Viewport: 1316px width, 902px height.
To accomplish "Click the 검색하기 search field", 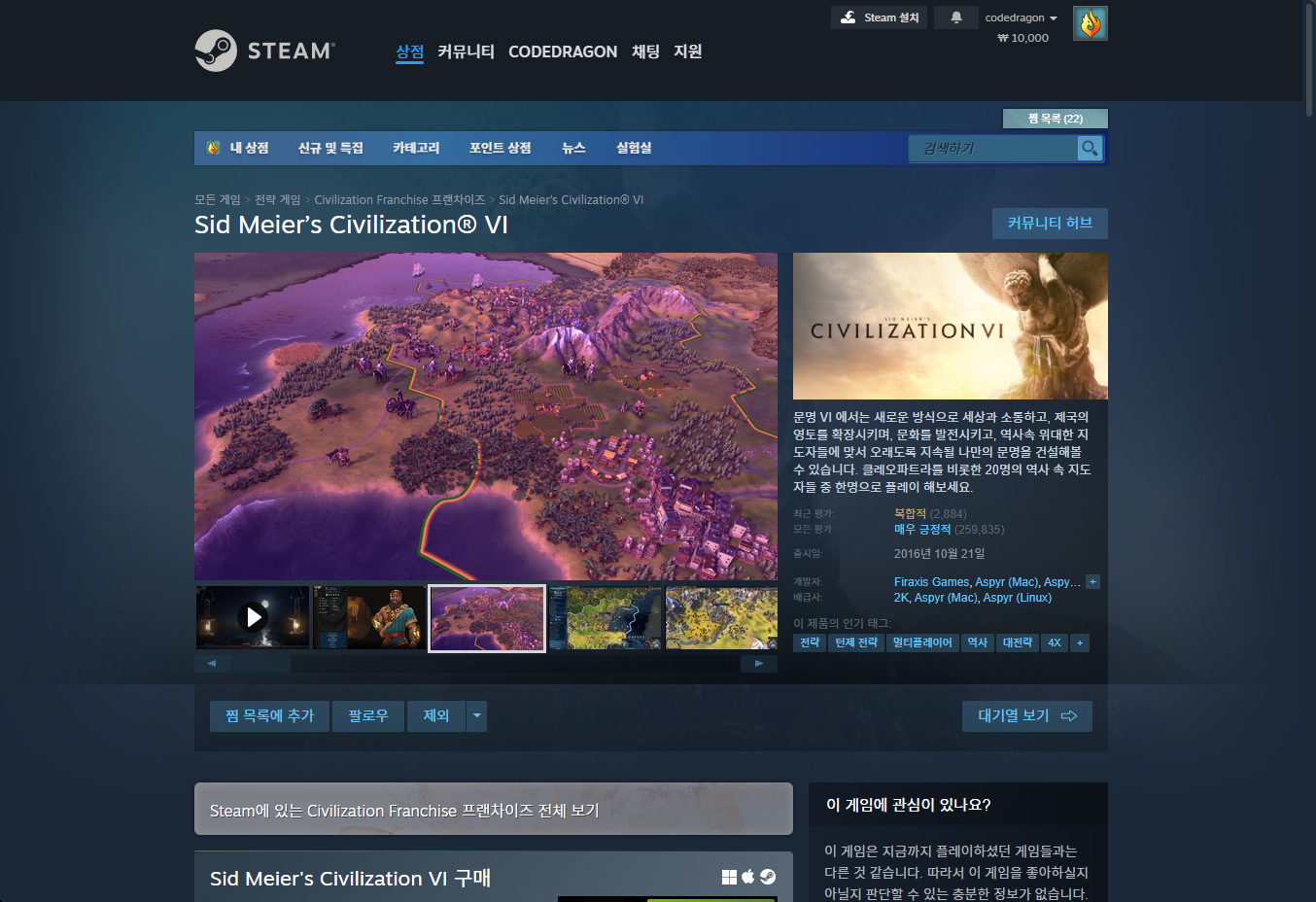I will click(993, 148).
